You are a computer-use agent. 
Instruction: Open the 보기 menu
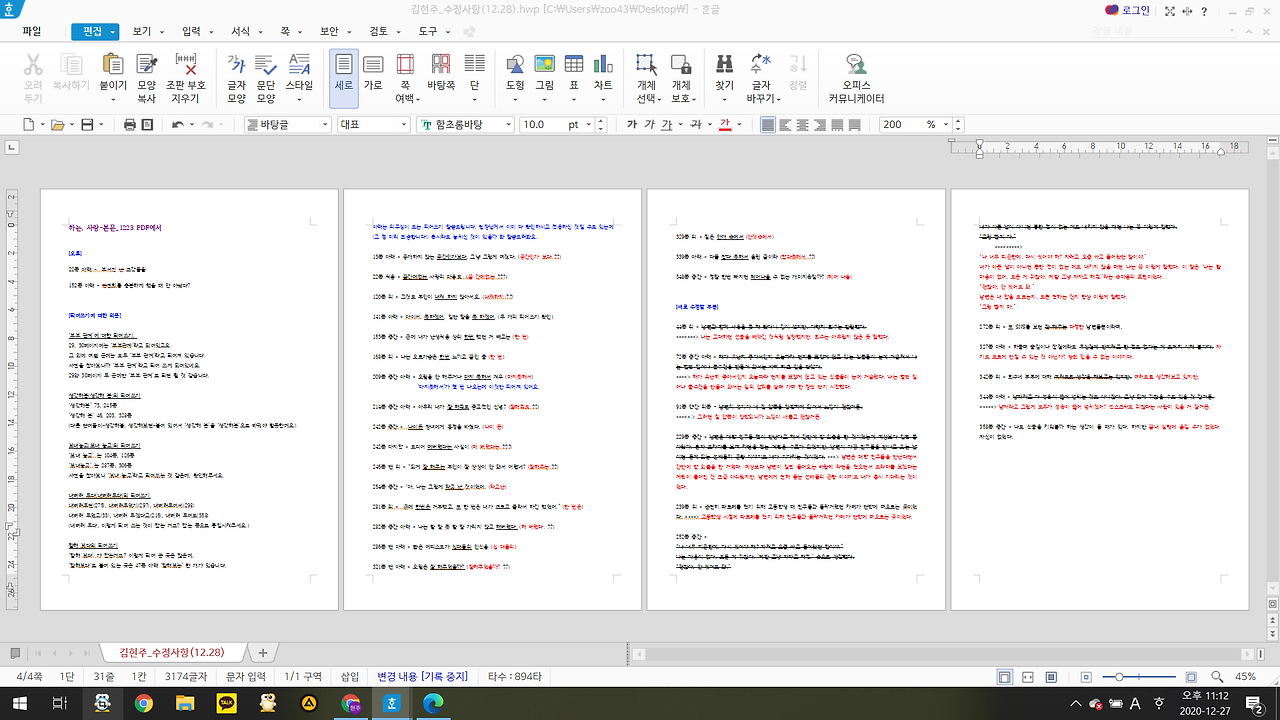pyautogui.click(x=142, y=31)
